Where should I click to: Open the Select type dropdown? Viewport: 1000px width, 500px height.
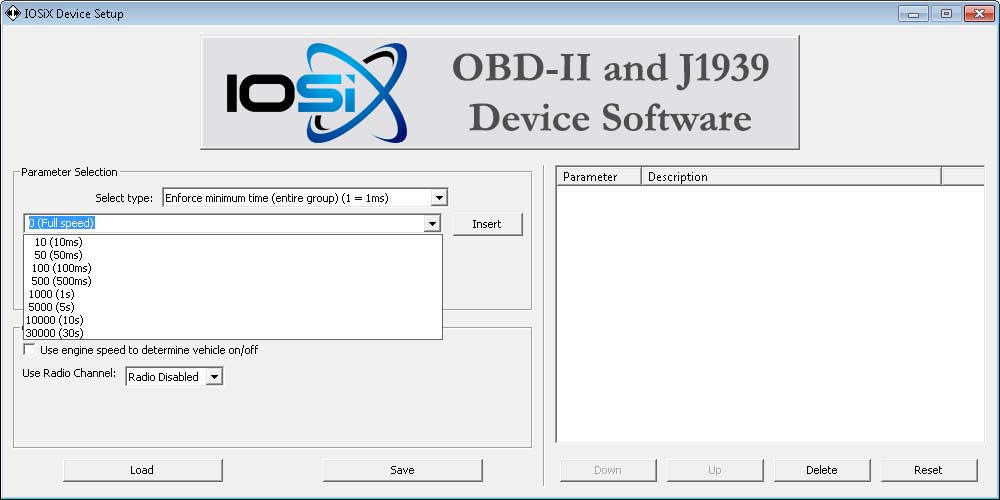305,198
